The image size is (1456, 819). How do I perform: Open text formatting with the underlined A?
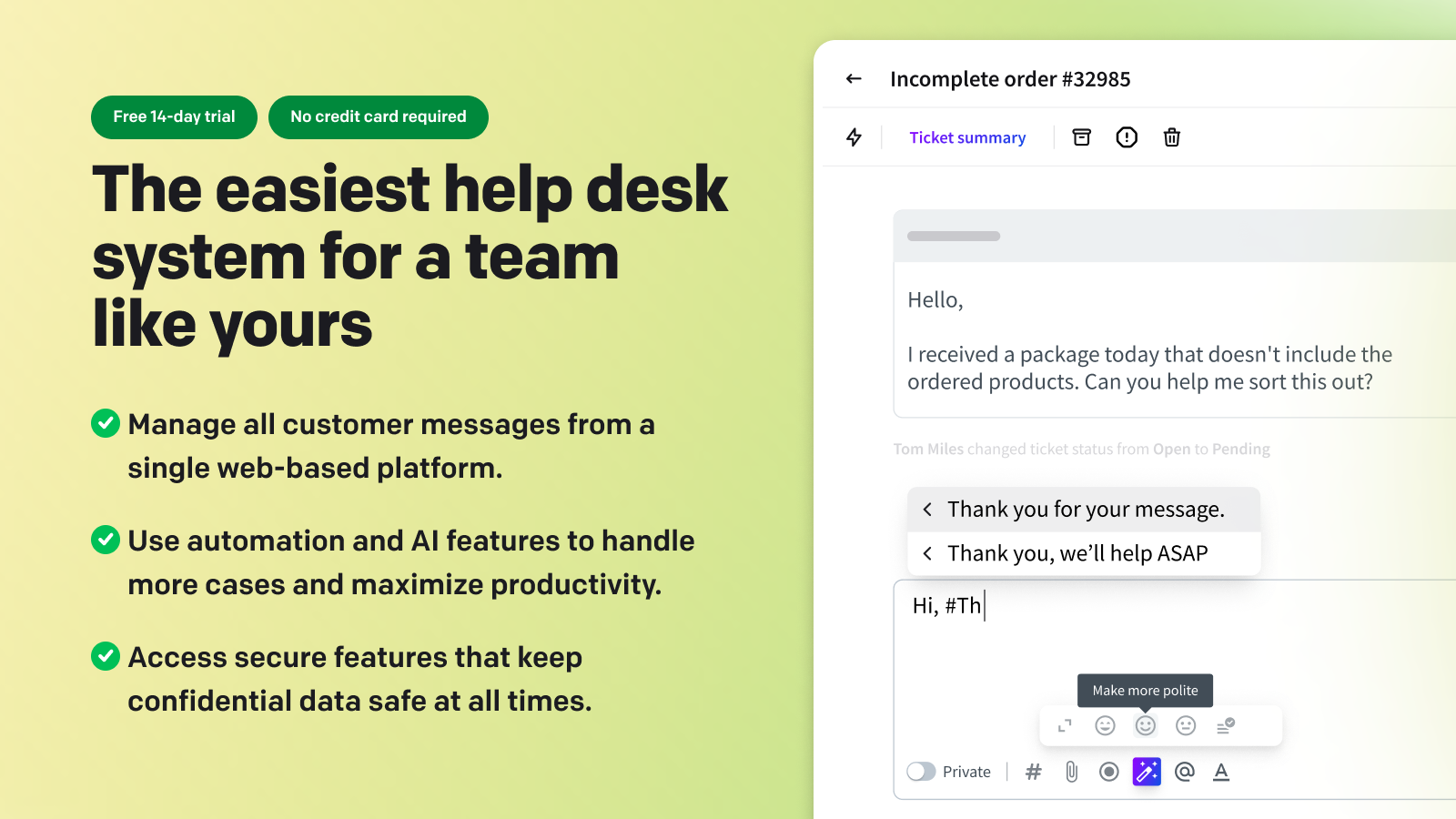pyautogui.click(x=1221, y=772)
